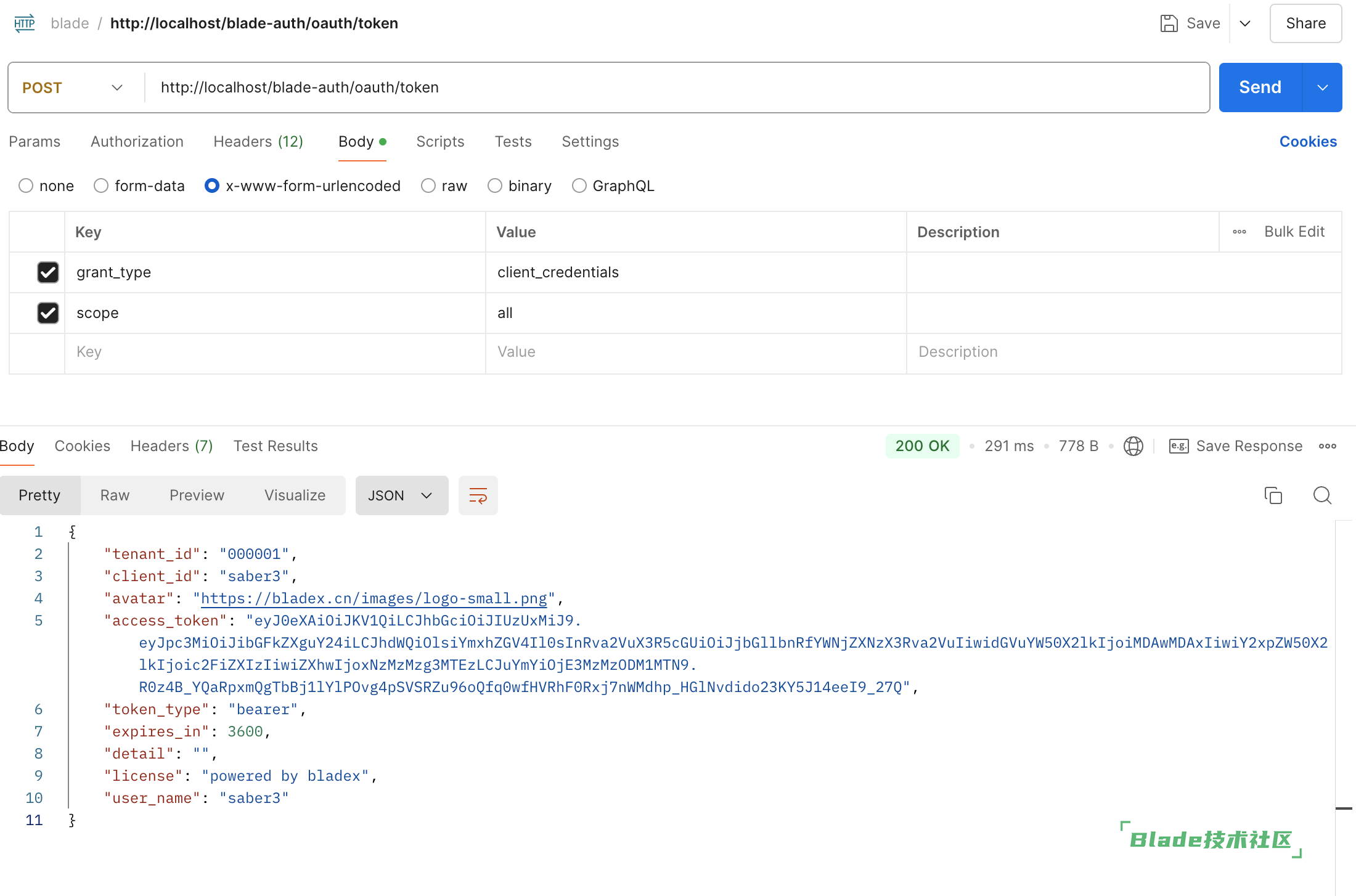Copy response body to clipboard
The height and width of the screenshot is (896, 1356).
point(1273,495)
